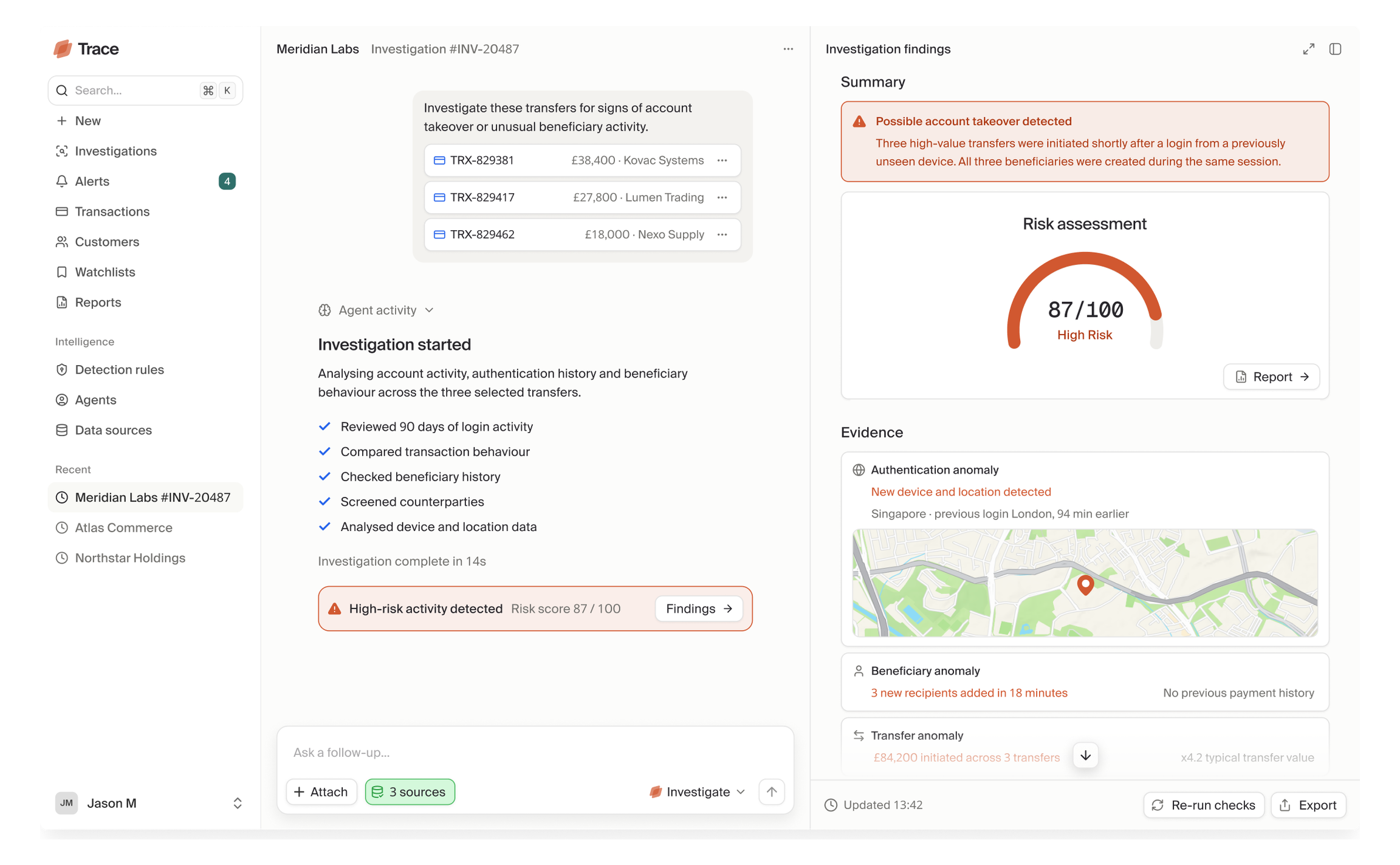
Task: Click the Alerts bell in the sidebar
Action: 62,181
